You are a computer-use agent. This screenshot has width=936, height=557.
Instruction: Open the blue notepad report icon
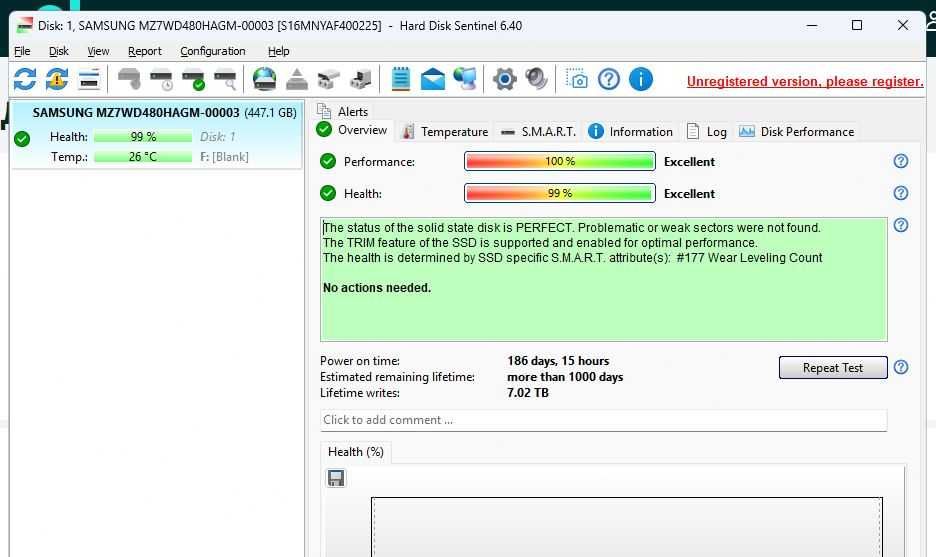401,79
